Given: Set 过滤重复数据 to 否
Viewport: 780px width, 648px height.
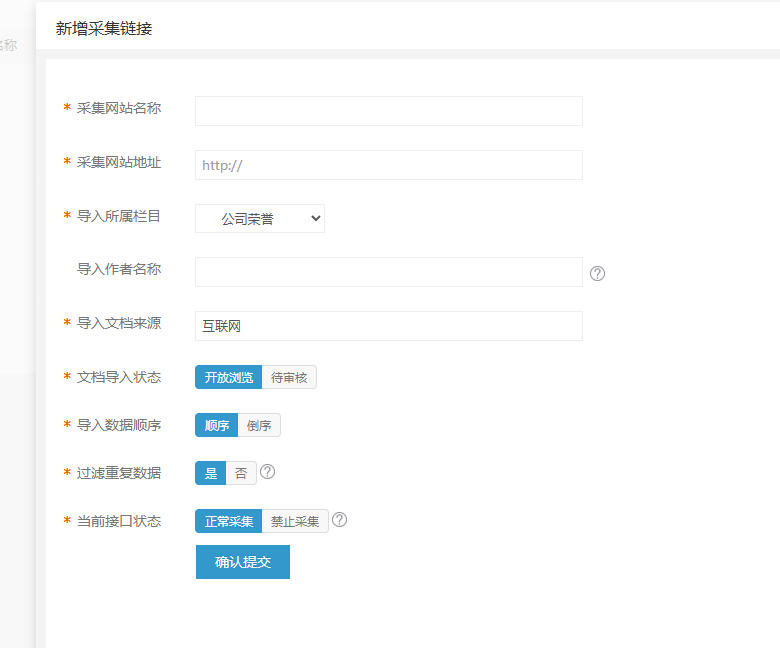Looking at the screenshot, I should tap(241, 473).
